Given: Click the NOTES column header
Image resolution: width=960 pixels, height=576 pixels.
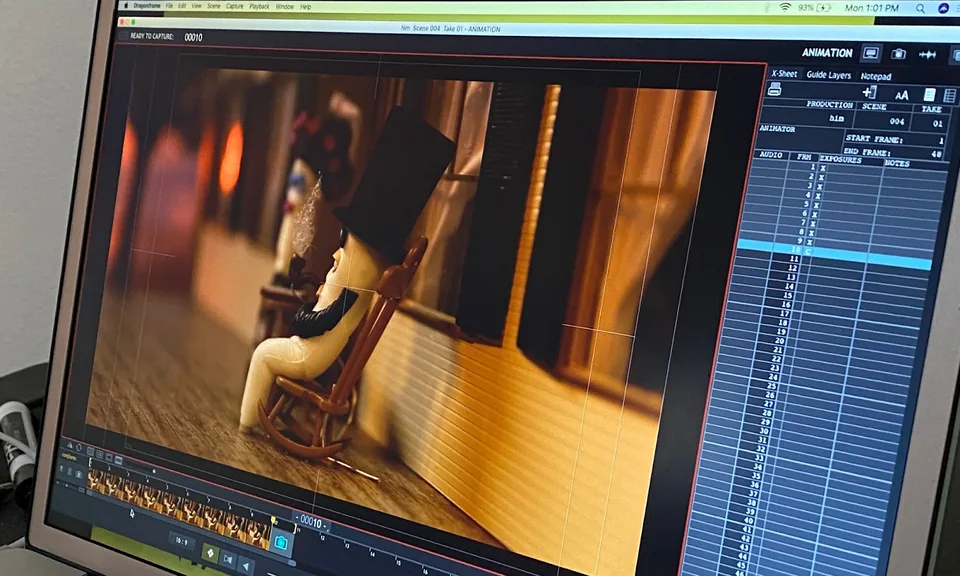Looking at the screenshot, I should (x=897, y=163).
